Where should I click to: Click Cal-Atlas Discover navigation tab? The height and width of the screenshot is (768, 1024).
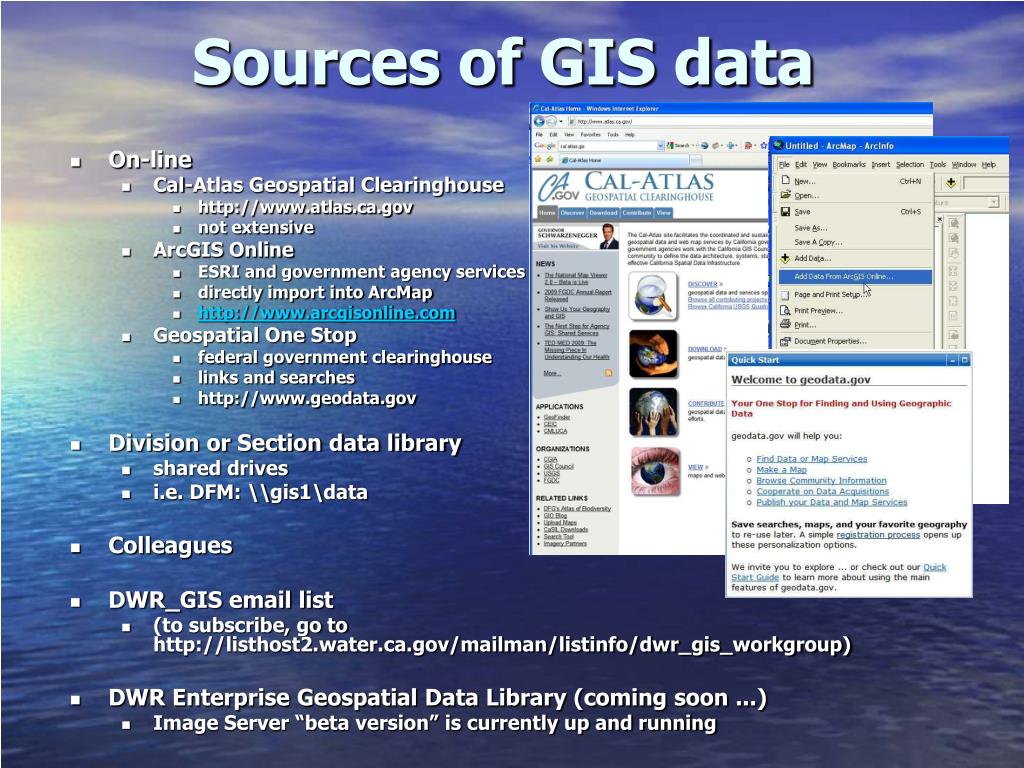[573, 213]
